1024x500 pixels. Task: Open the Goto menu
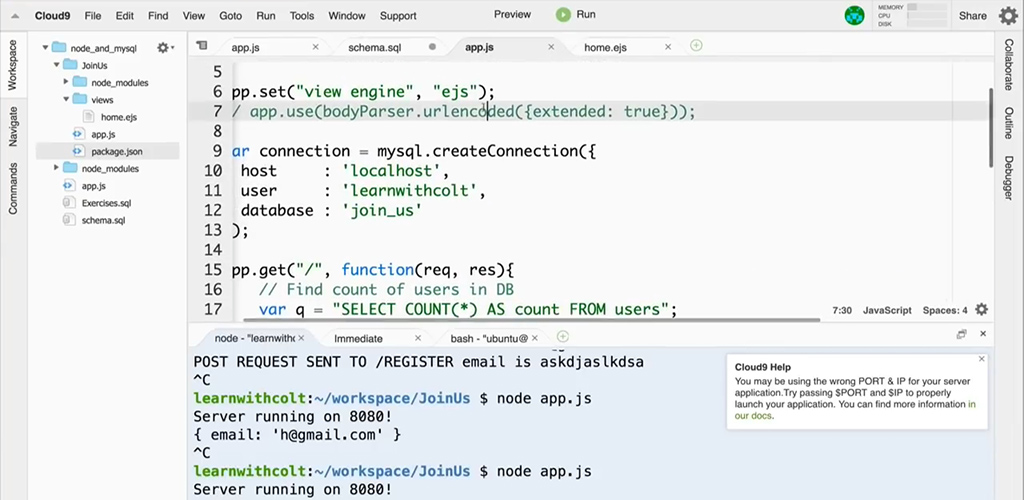tap(230, 16)
